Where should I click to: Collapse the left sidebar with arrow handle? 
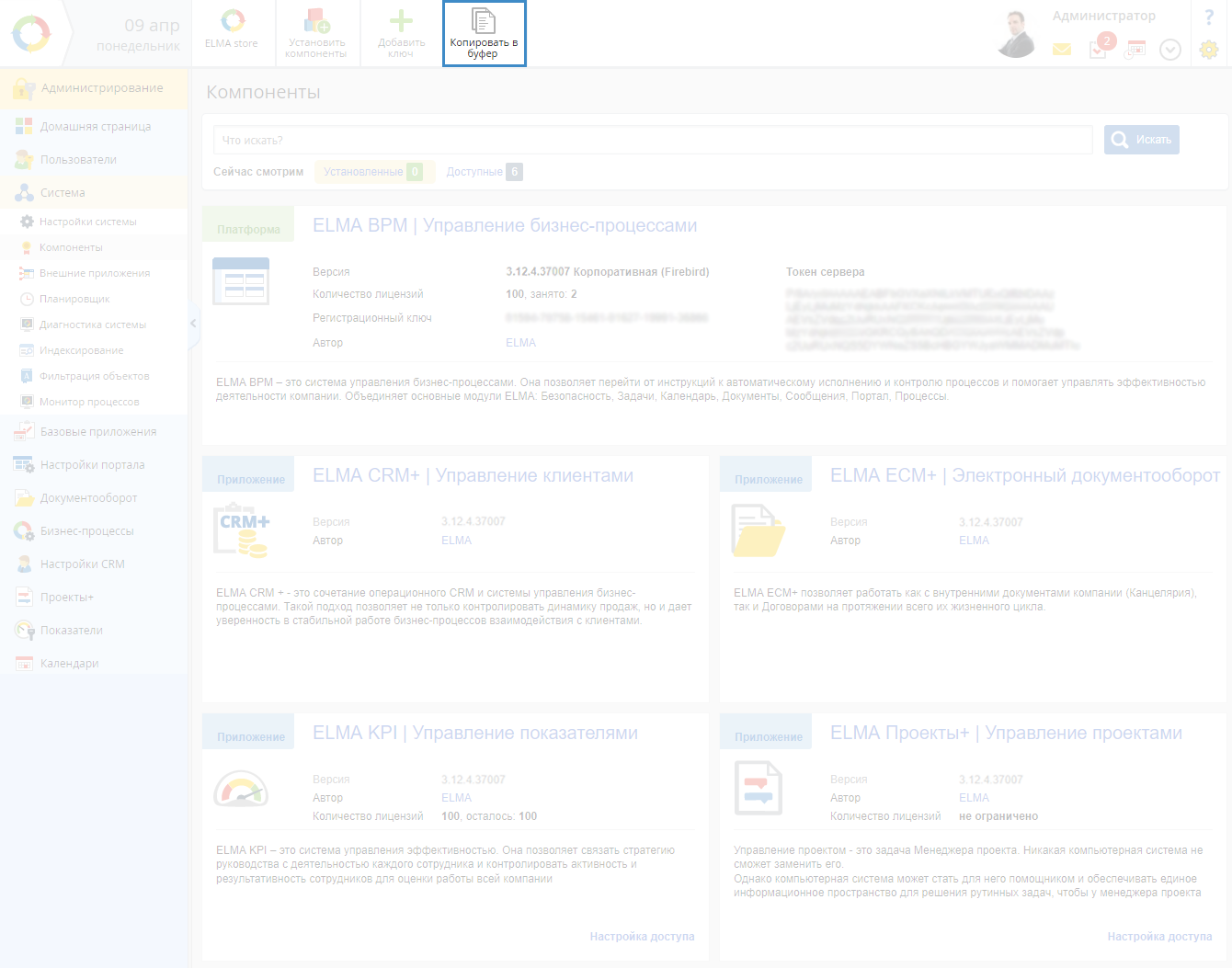(x=193, y=324)
